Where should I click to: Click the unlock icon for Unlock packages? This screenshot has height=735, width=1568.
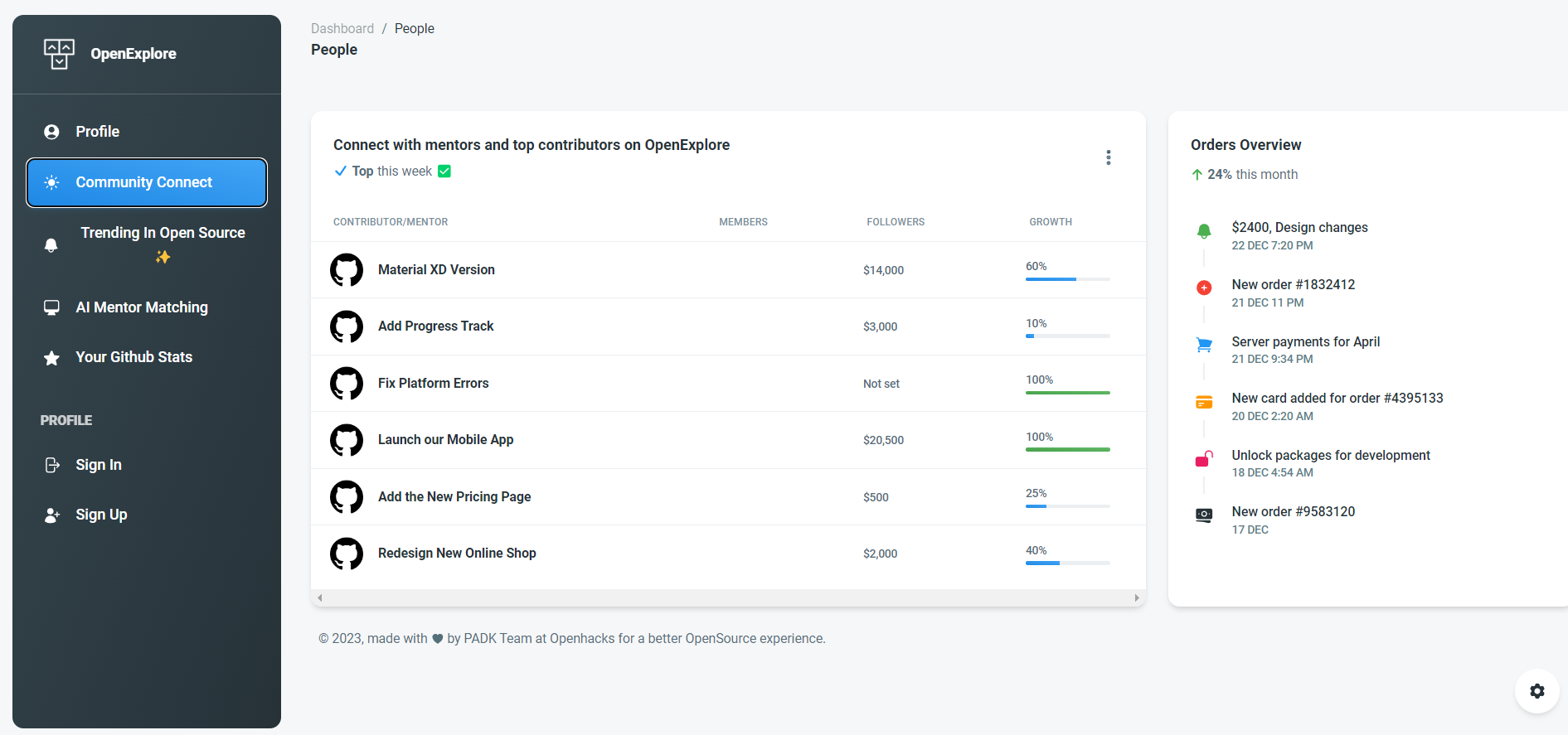point(1204,458)
